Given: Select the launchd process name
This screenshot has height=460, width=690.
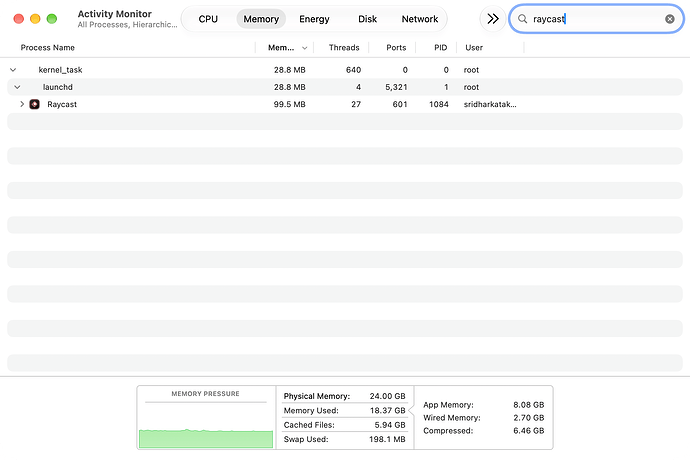Looking at the screenshot, I should (x=58, y=87).
